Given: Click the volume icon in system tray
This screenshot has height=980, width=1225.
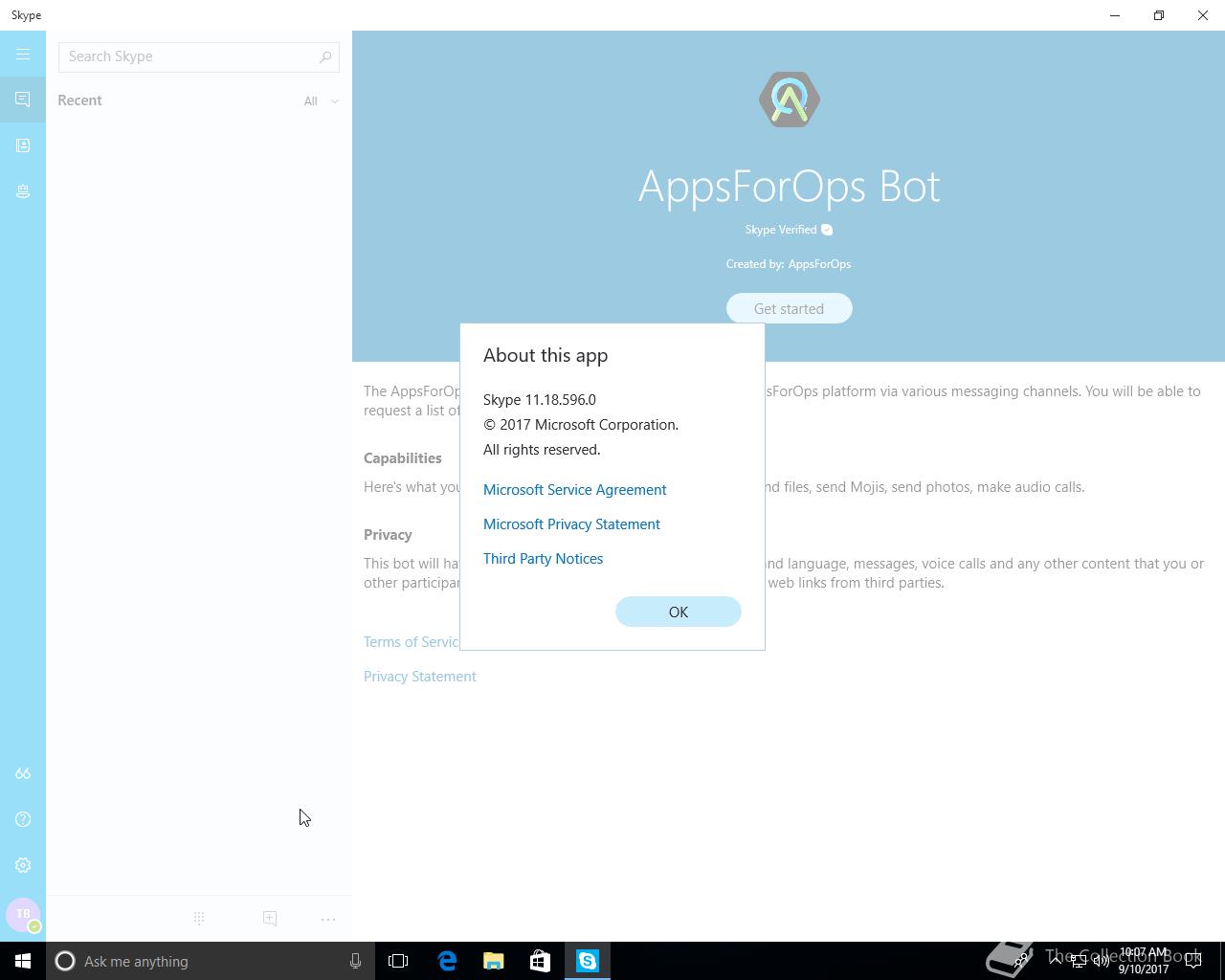Looking at the screenshot, I should [x=1102, y=961].
